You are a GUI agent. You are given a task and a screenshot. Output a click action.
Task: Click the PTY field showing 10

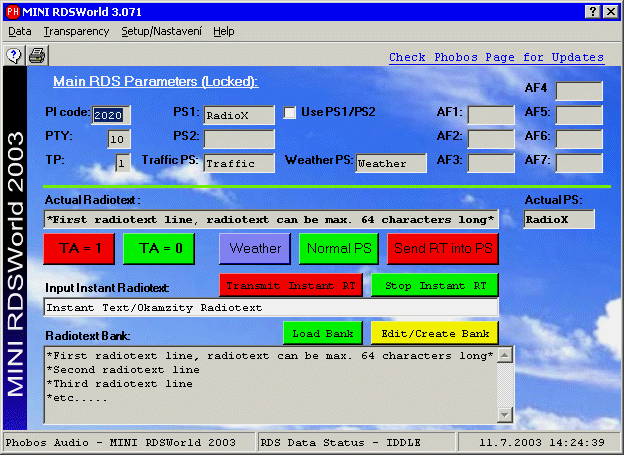[x=119, y=139]
